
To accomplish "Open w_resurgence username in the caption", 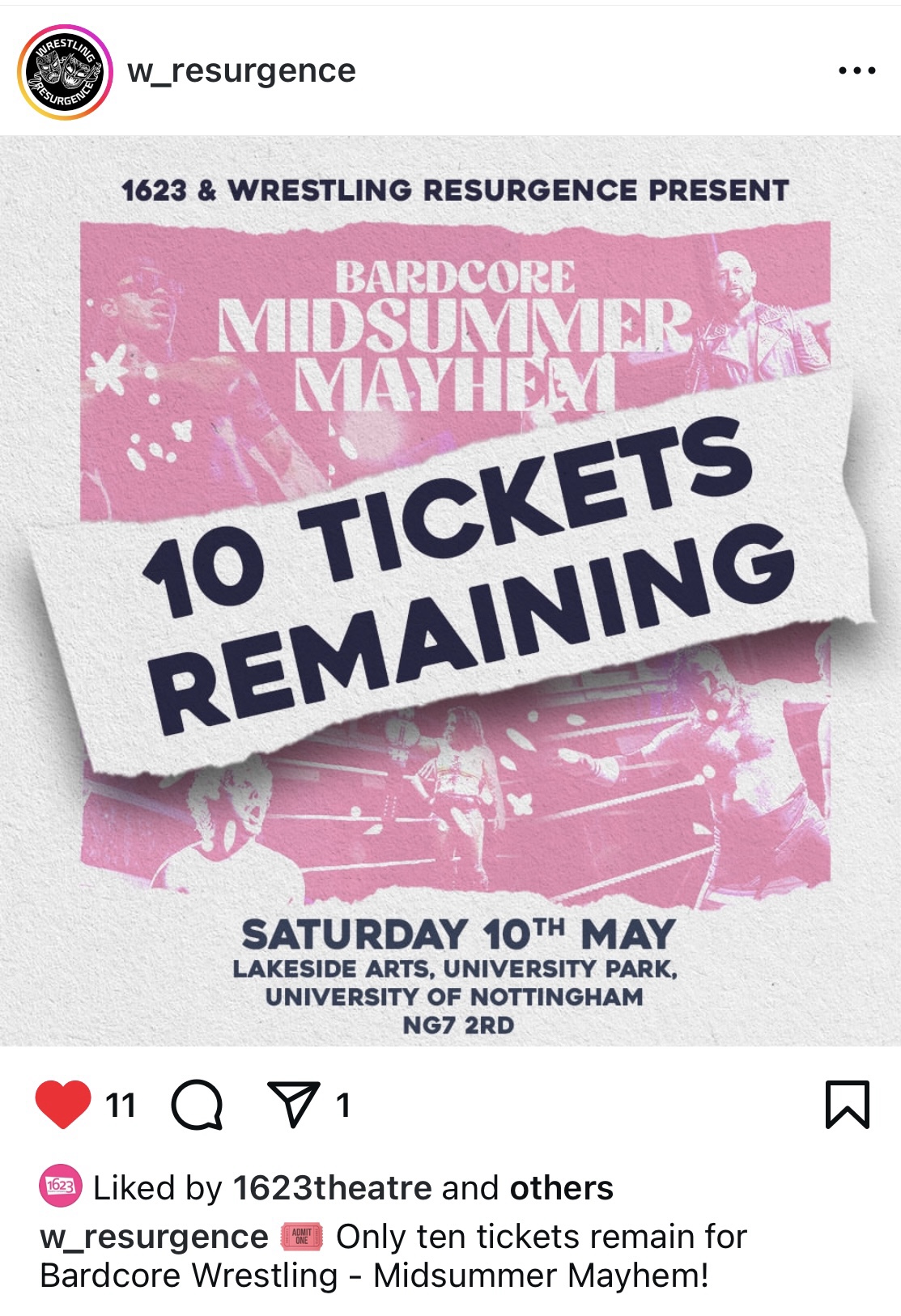I will point(154,1237).
